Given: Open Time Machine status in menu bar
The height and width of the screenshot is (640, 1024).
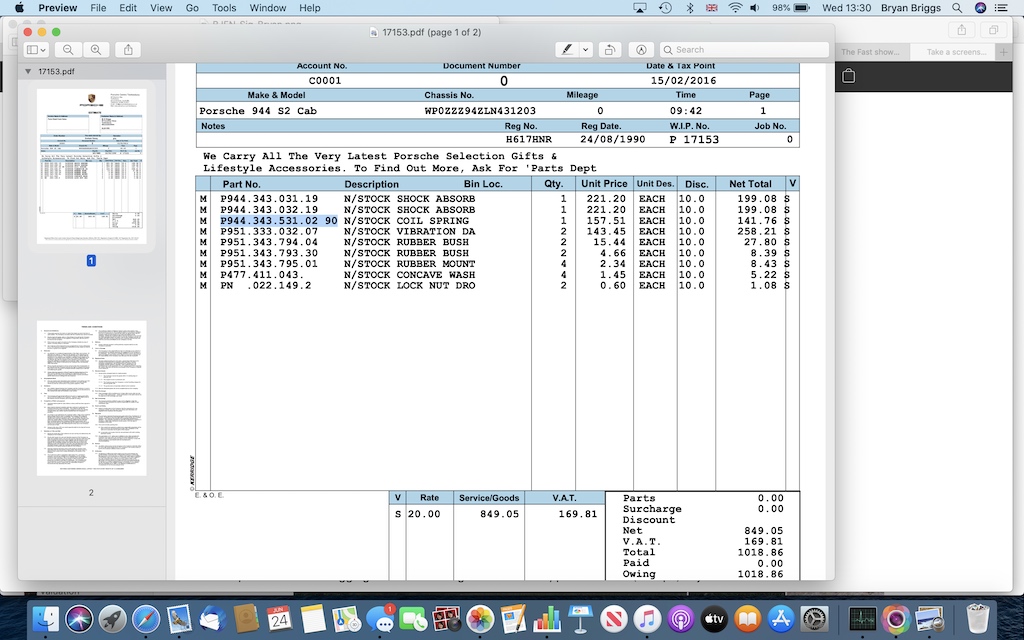Looking at the screenshot, I should (665, 8).
